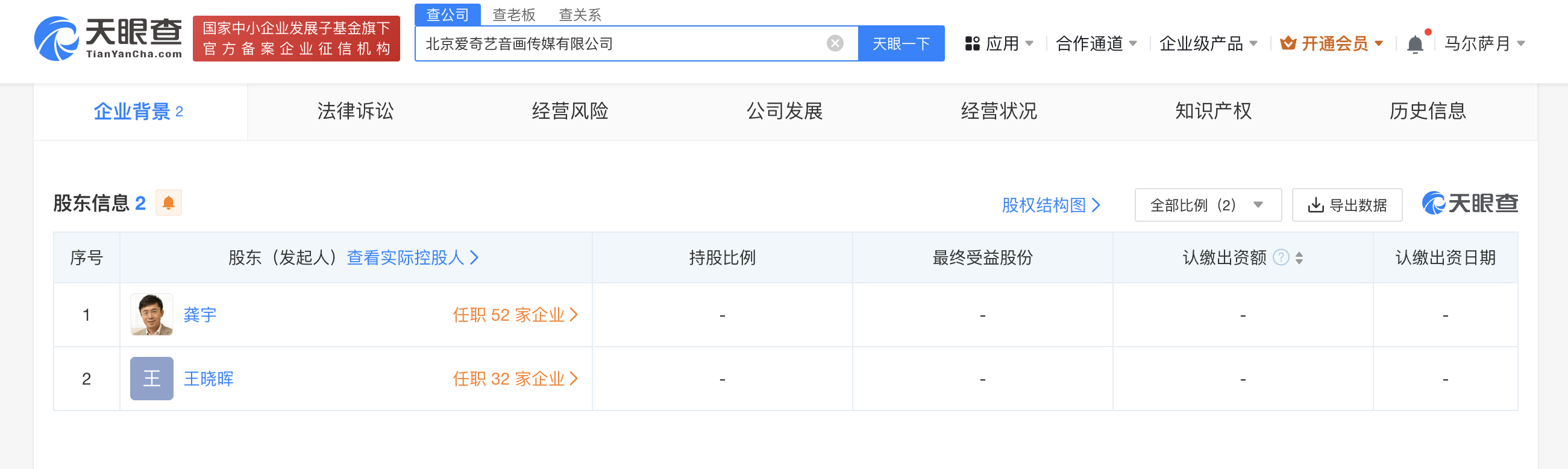Expand the 应用 menu arrow
Screen dimensions: 1568x469
click(1029, 44)
